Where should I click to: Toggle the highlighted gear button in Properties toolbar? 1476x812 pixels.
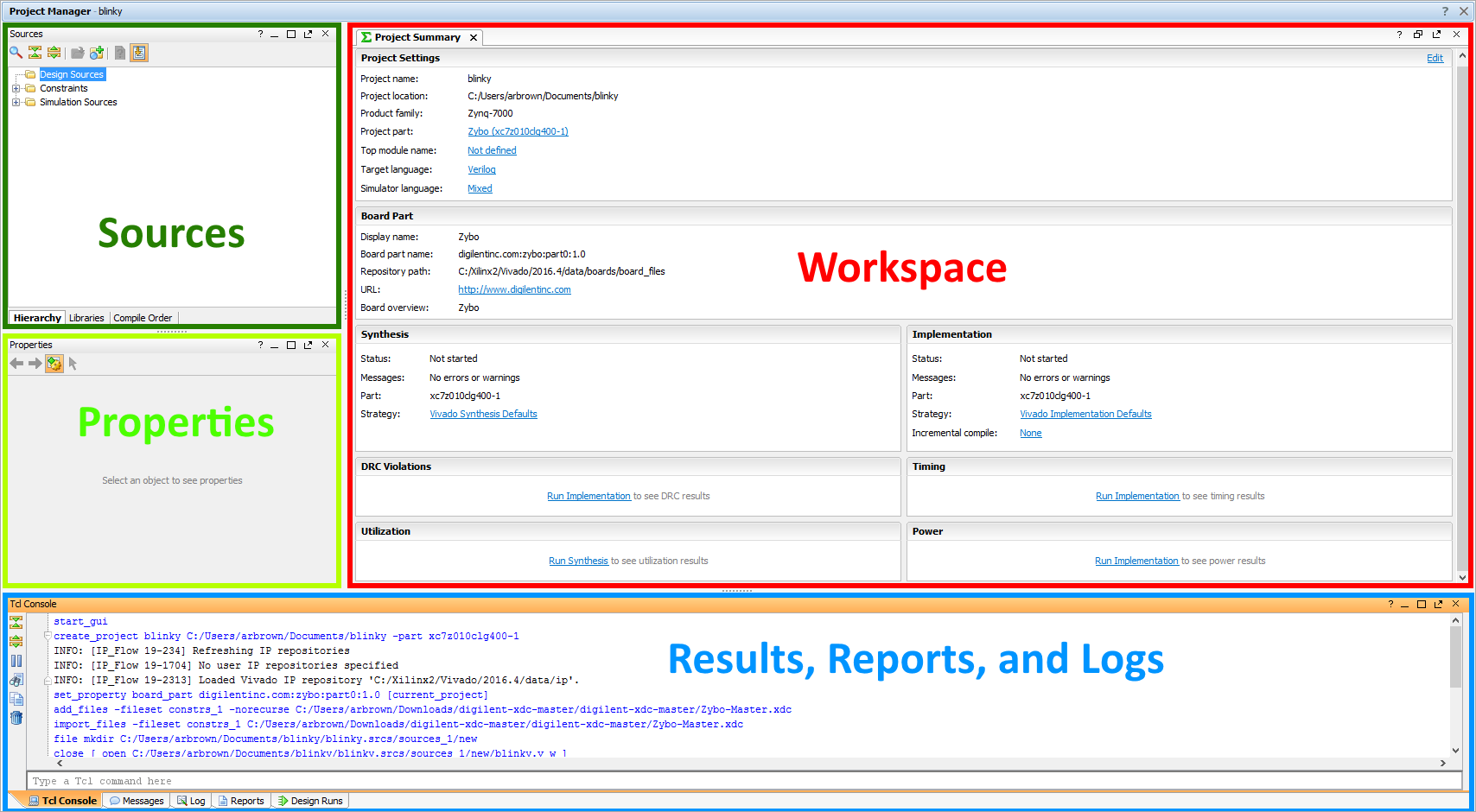tap(54, 364)
